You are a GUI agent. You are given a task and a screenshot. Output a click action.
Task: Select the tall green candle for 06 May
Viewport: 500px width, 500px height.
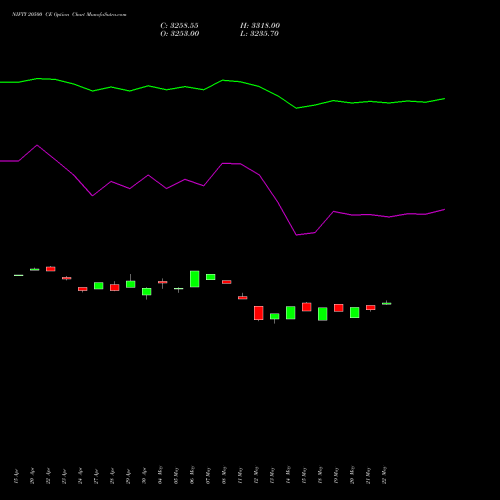195,279
